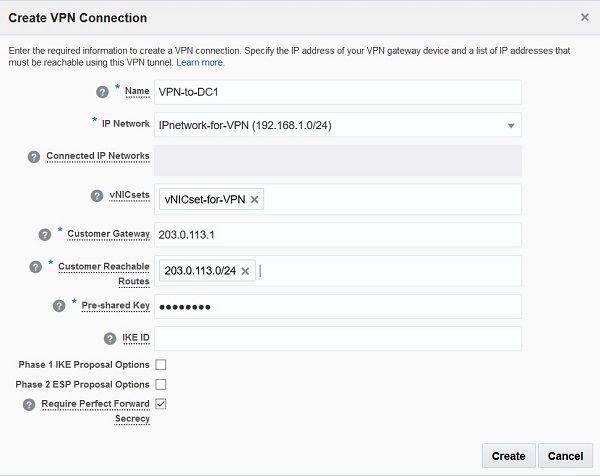600x476 pixels.
Task: Click the help icon beside Name
Action: point(102,91)
